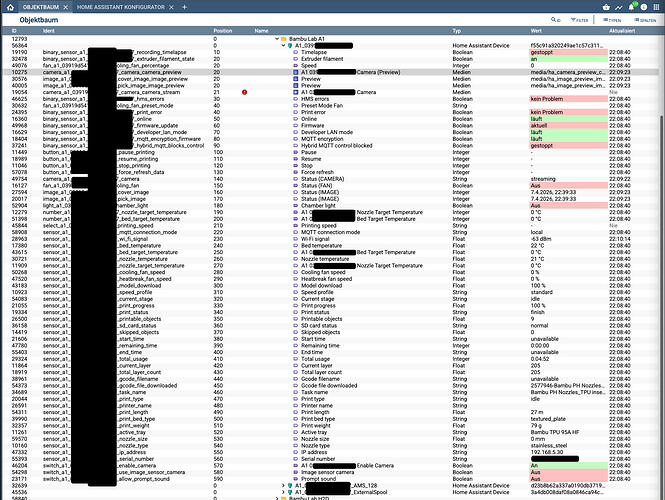
Task: Sort by the Position column header
Action: coord(223,31)
